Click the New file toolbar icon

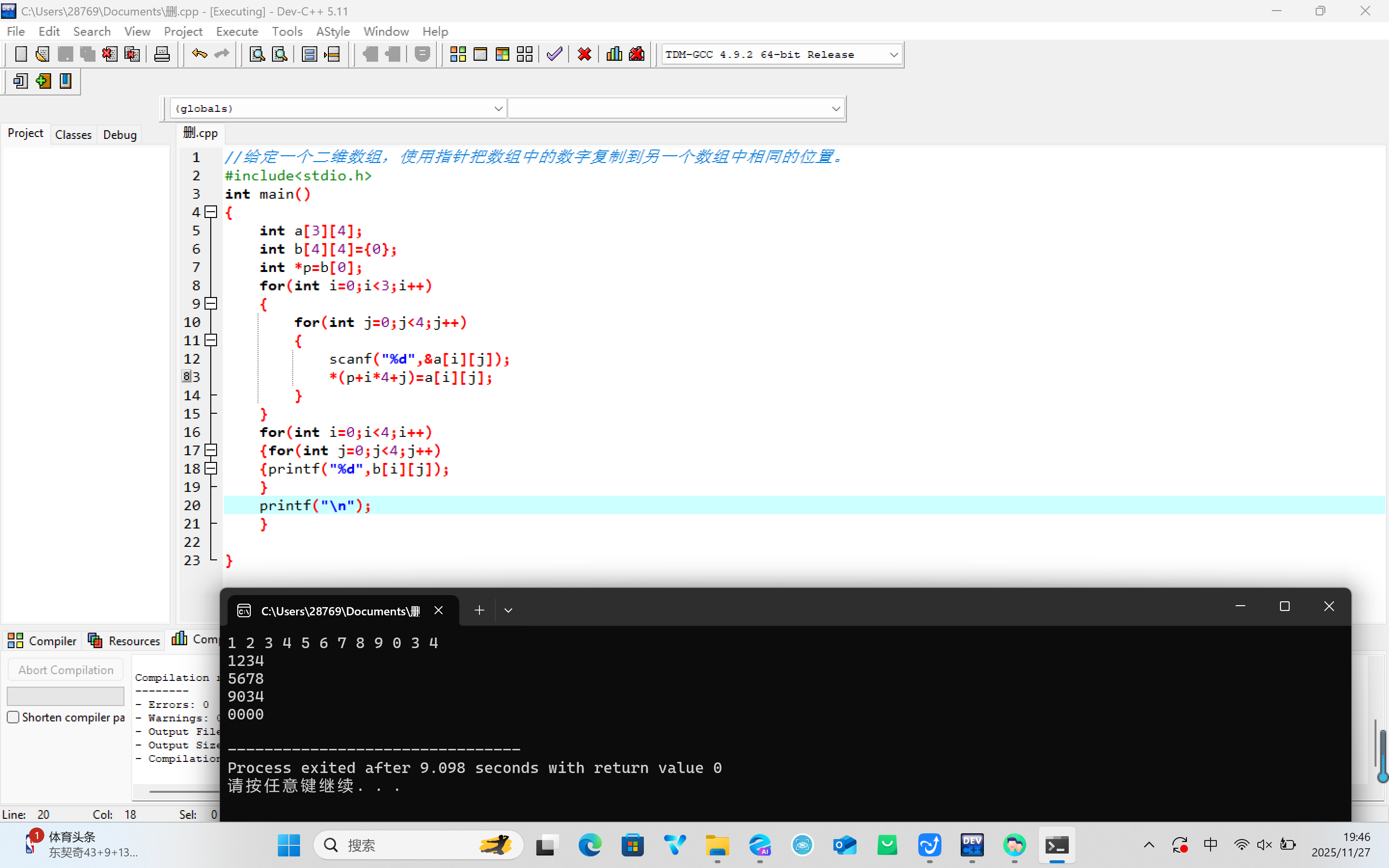click(21, 54)
